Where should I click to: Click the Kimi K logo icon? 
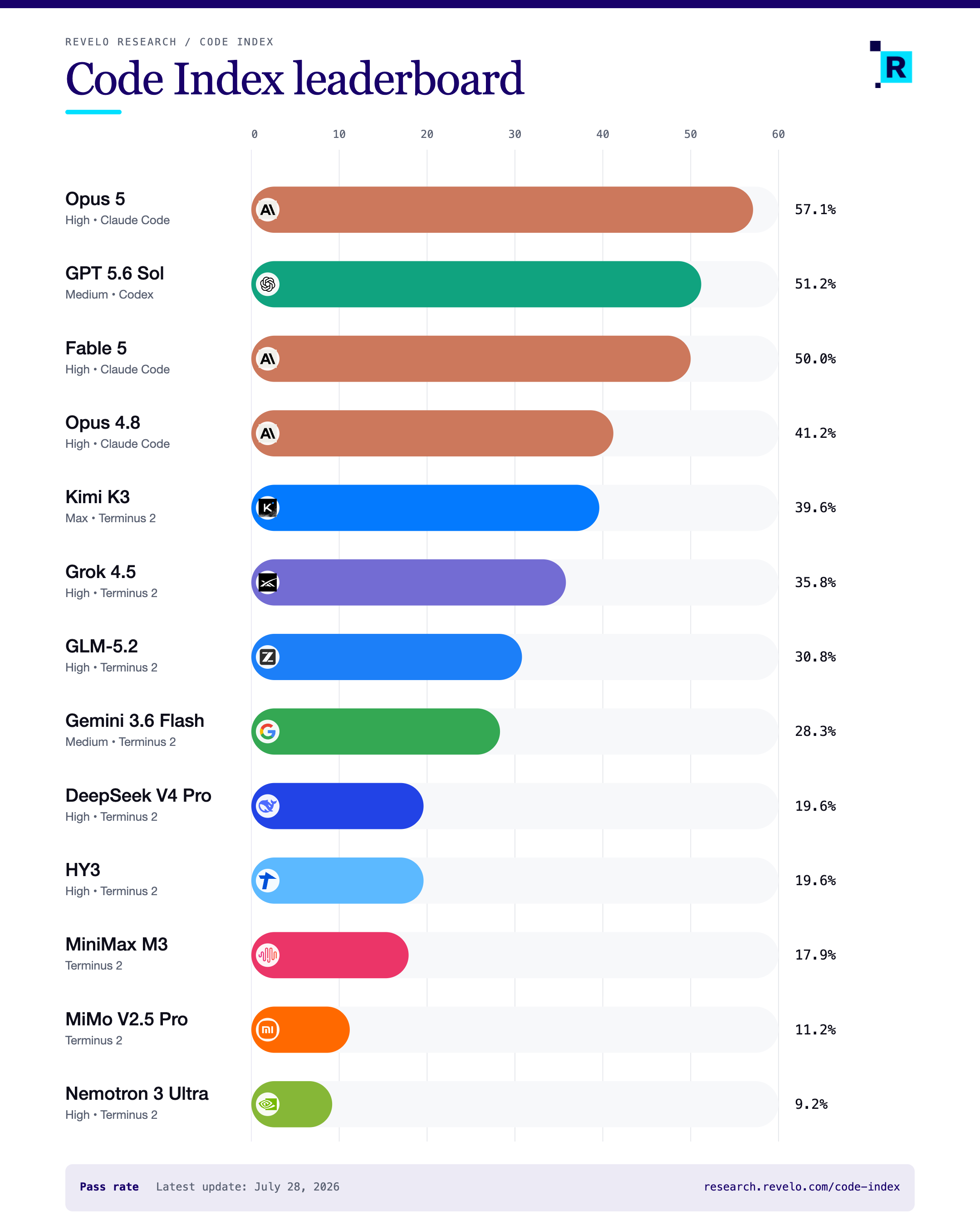point(268,507)
